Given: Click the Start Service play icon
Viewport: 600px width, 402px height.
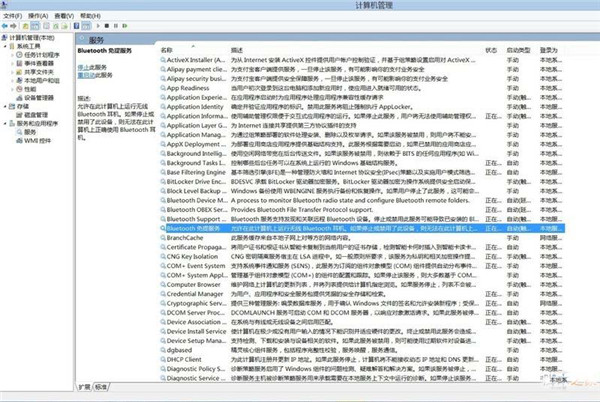Looking at the screenshot, I should pyautogui.click(x=98, y=26).
